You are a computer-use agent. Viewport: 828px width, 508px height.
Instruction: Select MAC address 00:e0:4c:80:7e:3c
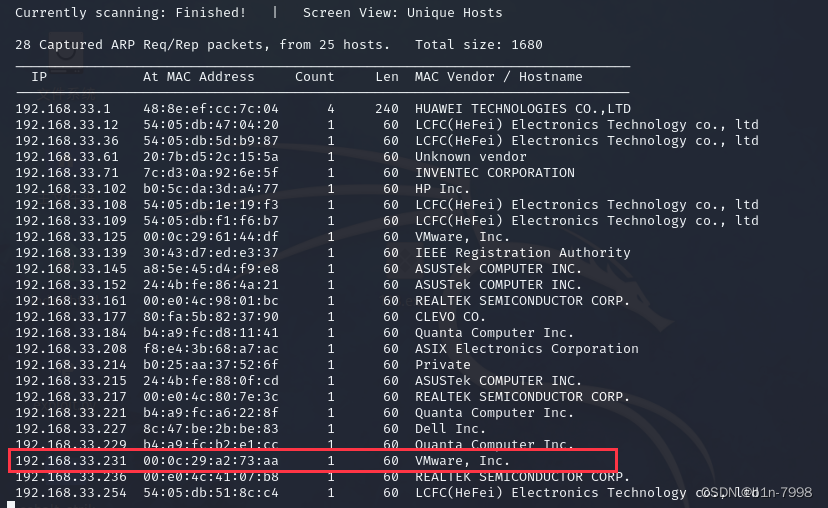tap(211, 397)
